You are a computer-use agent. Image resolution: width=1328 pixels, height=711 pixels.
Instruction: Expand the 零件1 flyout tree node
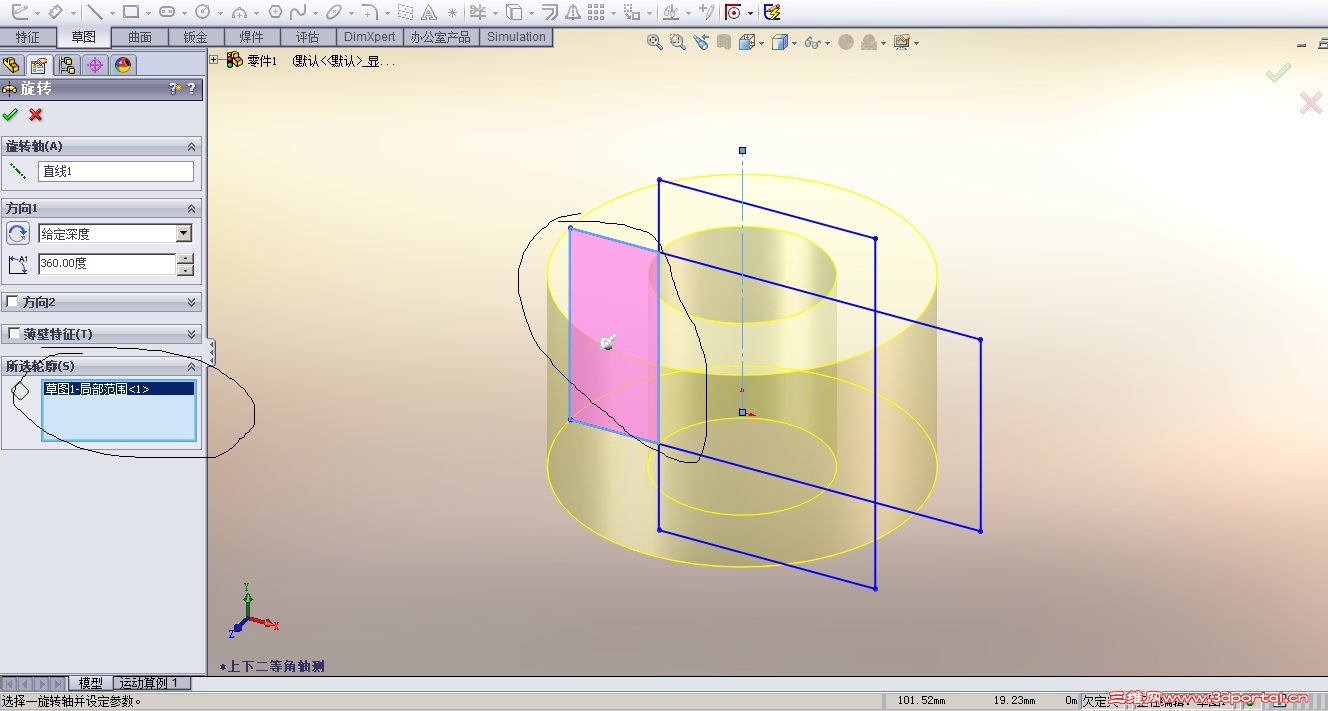(x=214, y=60)
